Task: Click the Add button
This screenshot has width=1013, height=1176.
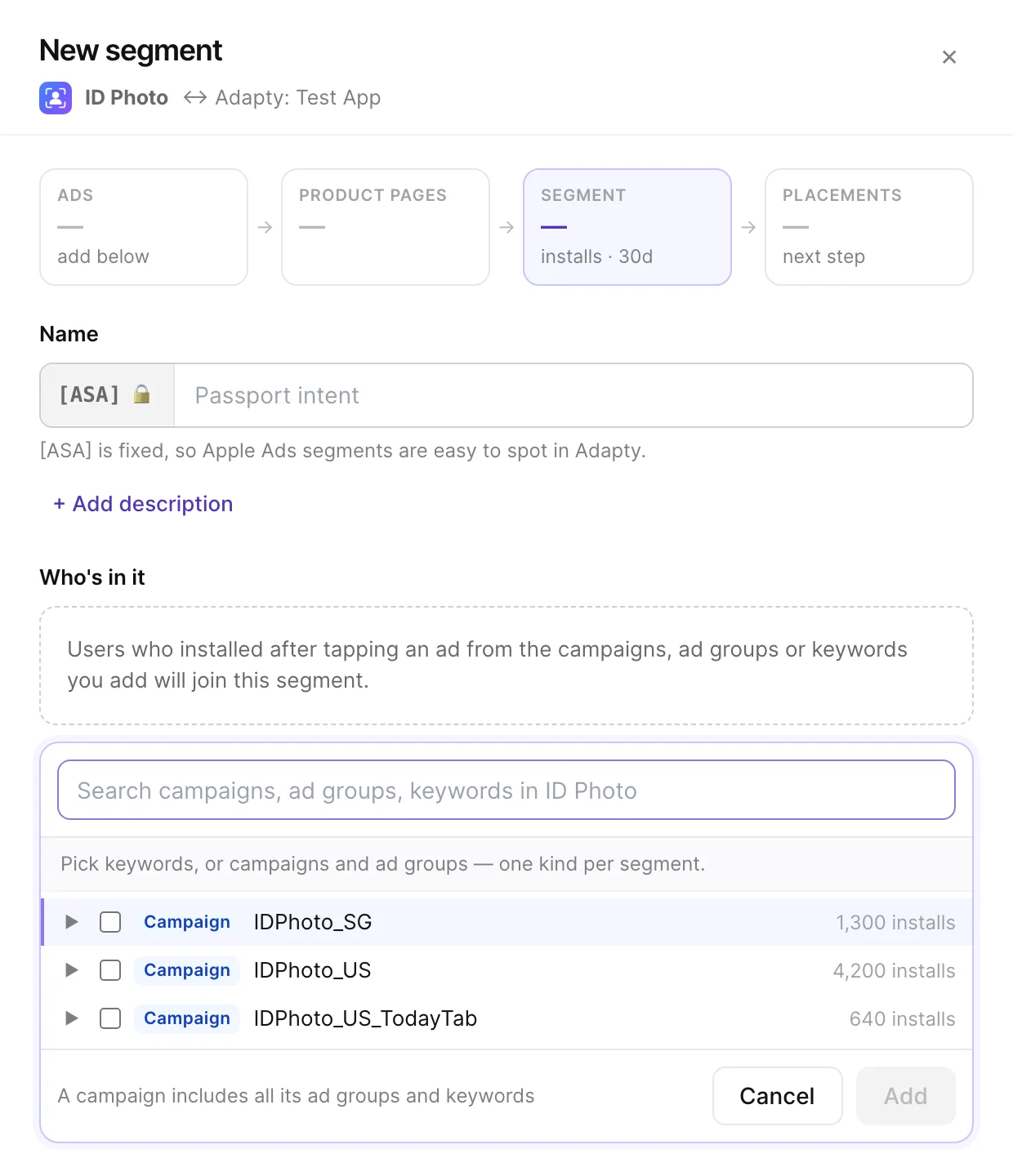Action: coord(906,1096)
